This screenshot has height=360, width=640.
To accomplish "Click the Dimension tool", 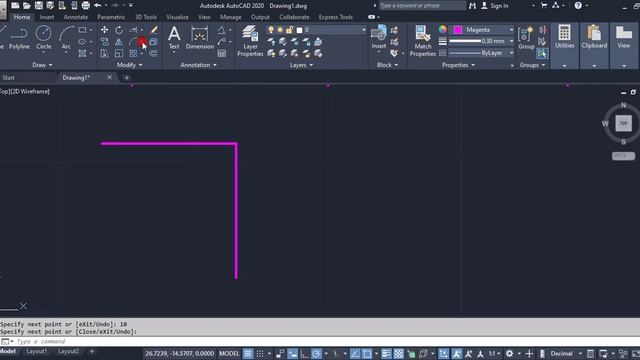I will (200, 38).
